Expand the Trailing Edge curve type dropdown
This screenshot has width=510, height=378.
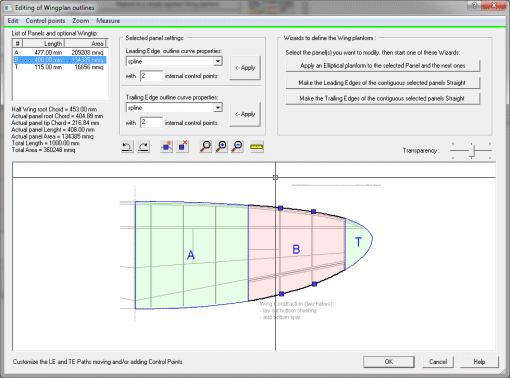(x=218, y=108)
